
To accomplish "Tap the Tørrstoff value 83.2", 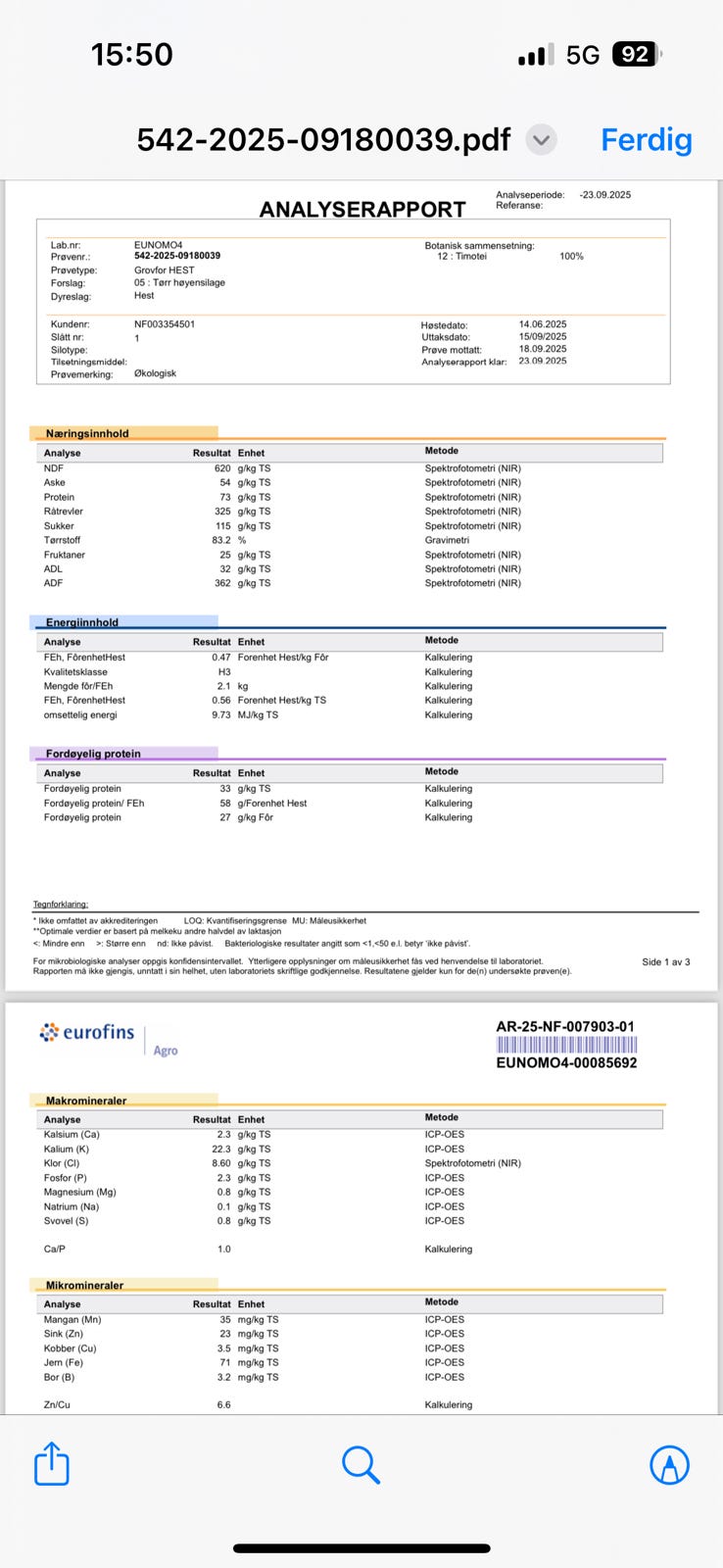I will (x=221, y=540).
